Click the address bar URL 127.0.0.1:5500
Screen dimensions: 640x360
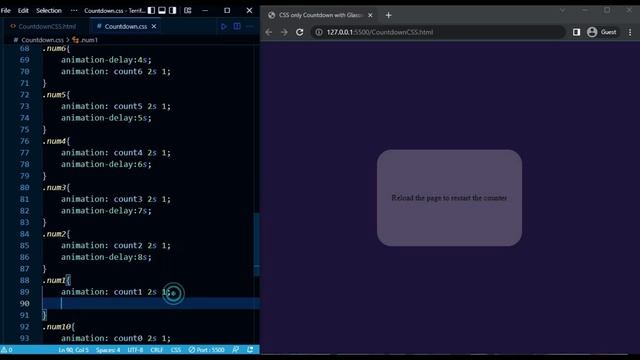(x=380, y=32)
